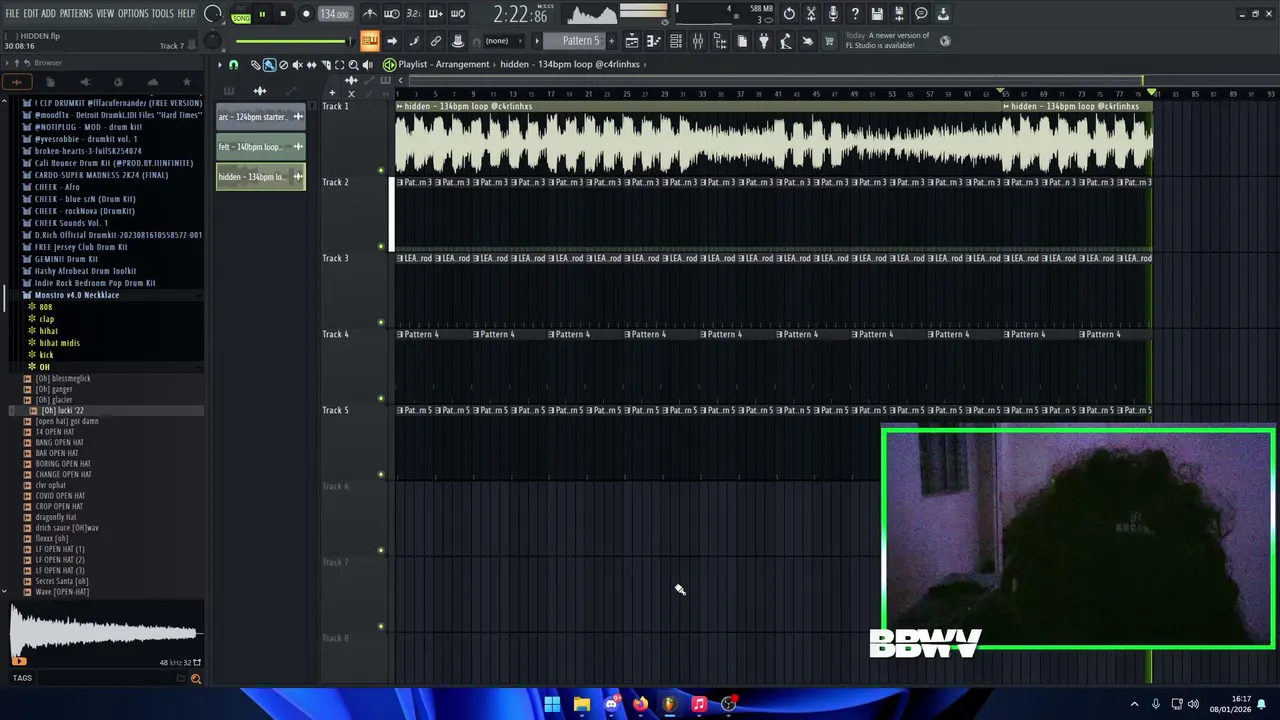Select the 'arc - 124bpm starter' clip in picker
1280x720 pixels.
click(x=261, y=117)
